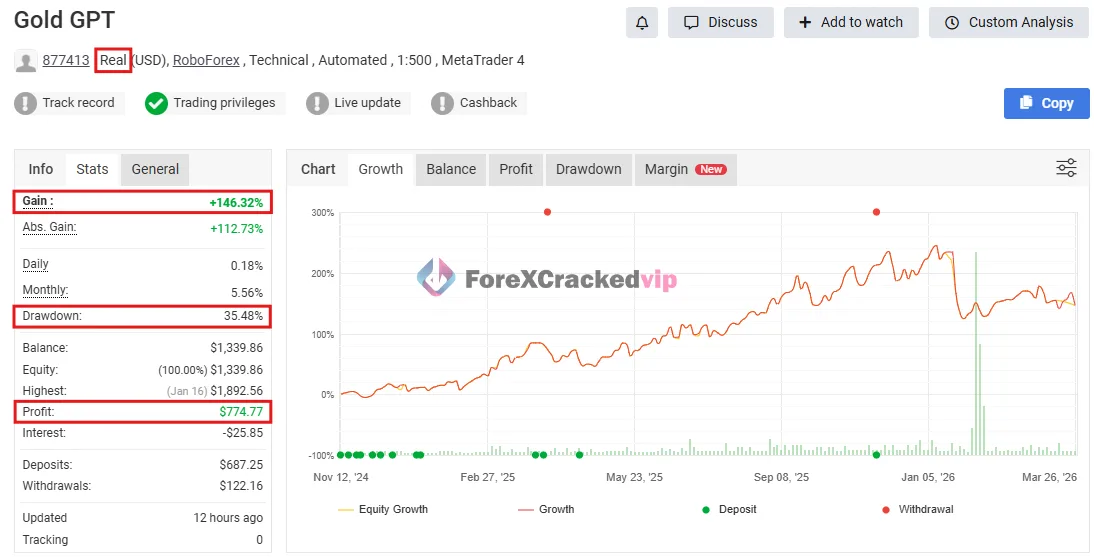The height and width of the screenshot is (557, 1094).
Task: Switch to the Balance chart tab
Action: point(451,170)
